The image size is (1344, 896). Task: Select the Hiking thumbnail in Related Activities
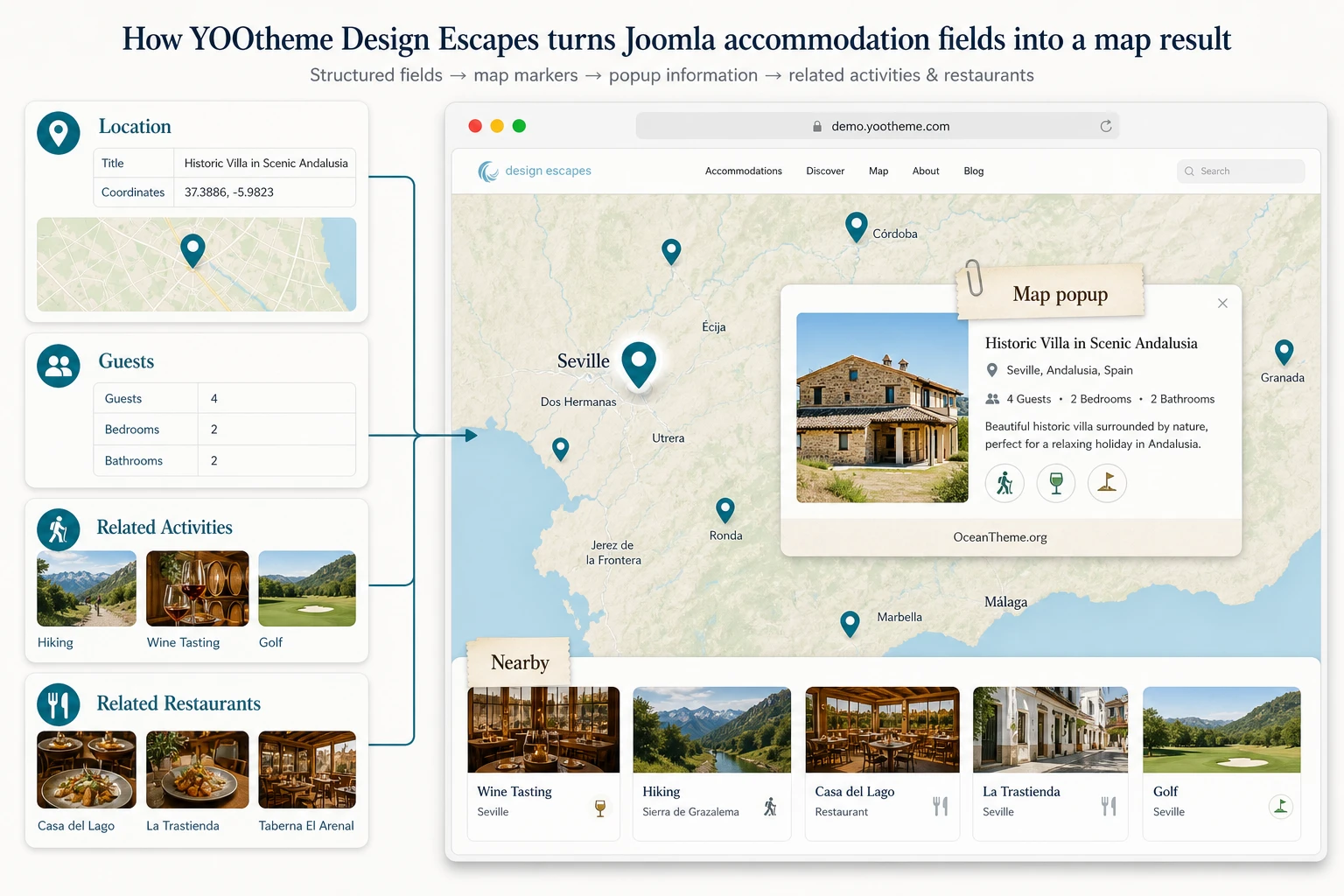[87, 588]
